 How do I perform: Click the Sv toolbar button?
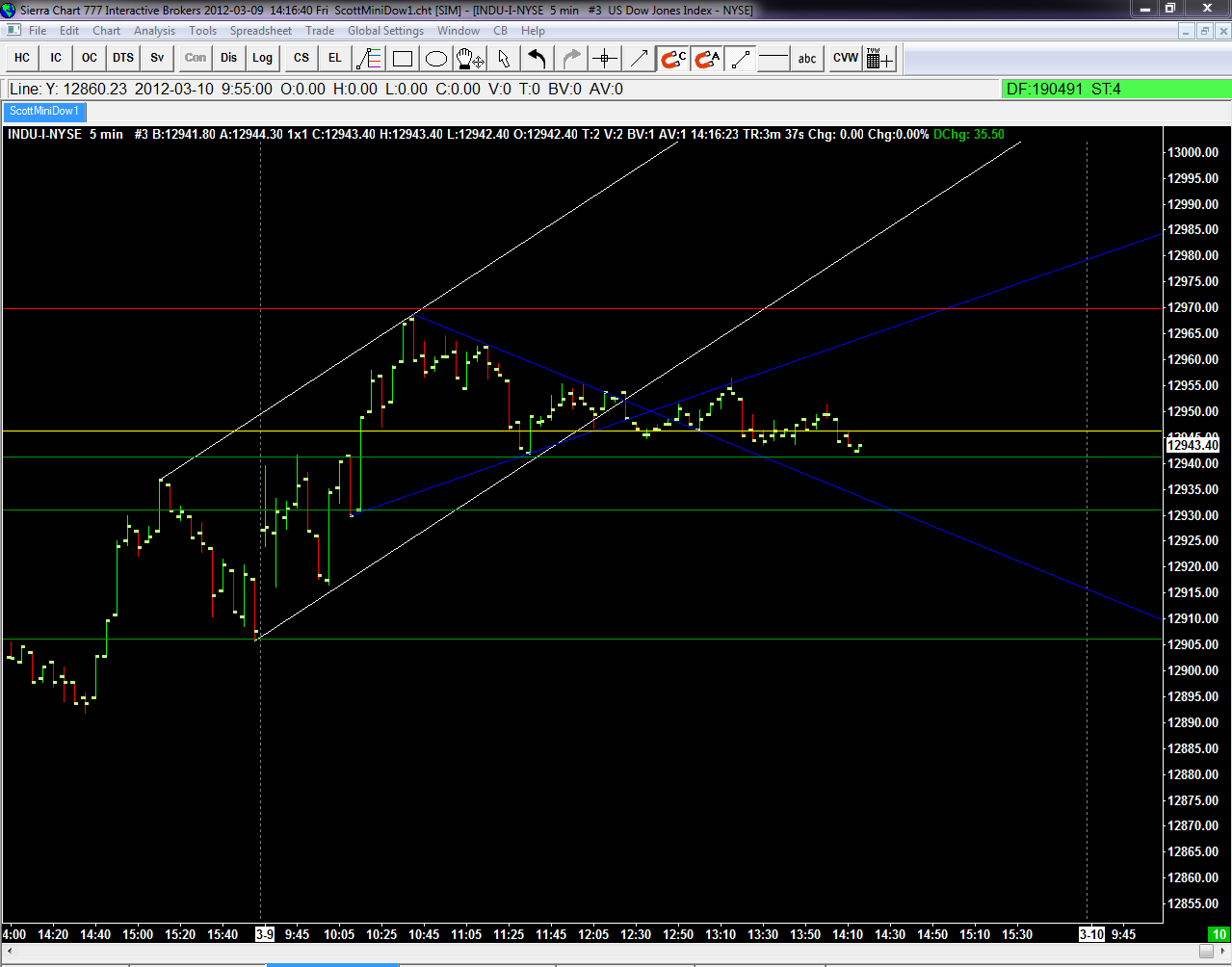click(157, 58)
